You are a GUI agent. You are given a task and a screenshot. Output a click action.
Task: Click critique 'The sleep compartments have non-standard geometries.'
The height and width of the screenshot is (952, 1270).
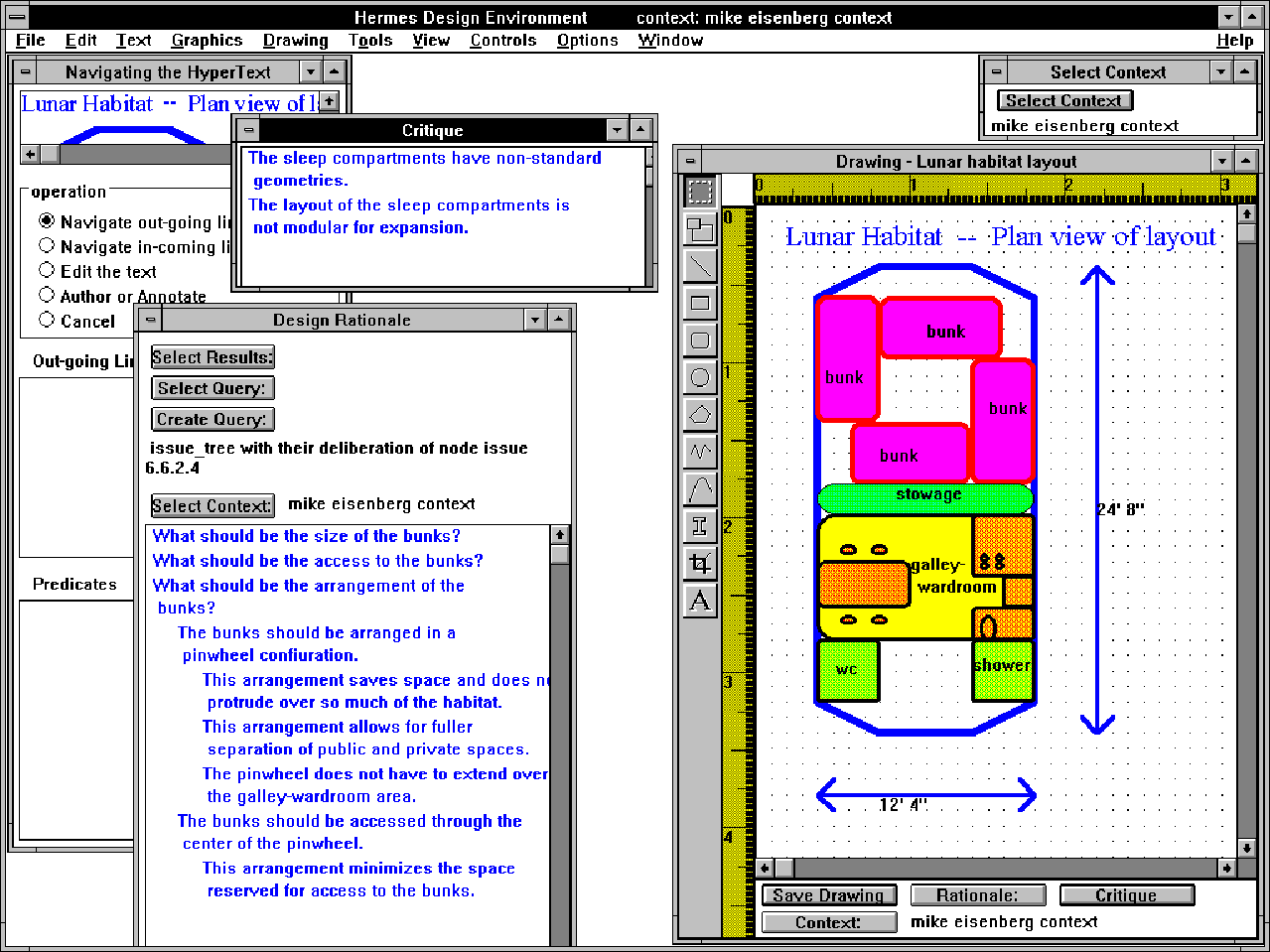click(x=425, y=169)
